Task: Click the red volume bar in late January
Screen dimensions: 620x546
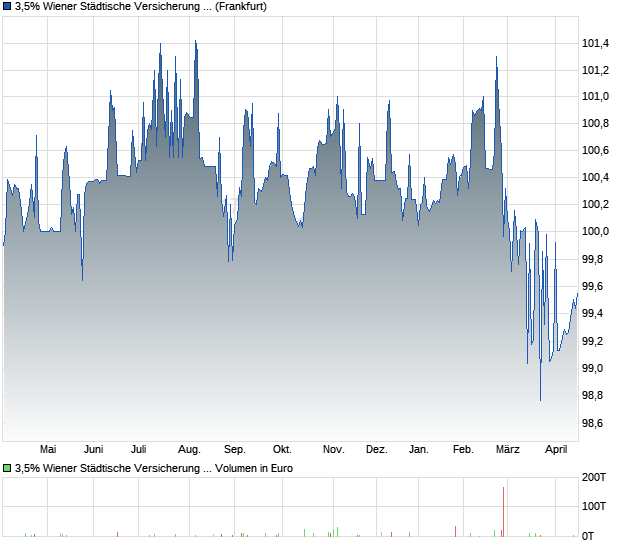Action: coord(456,531)
